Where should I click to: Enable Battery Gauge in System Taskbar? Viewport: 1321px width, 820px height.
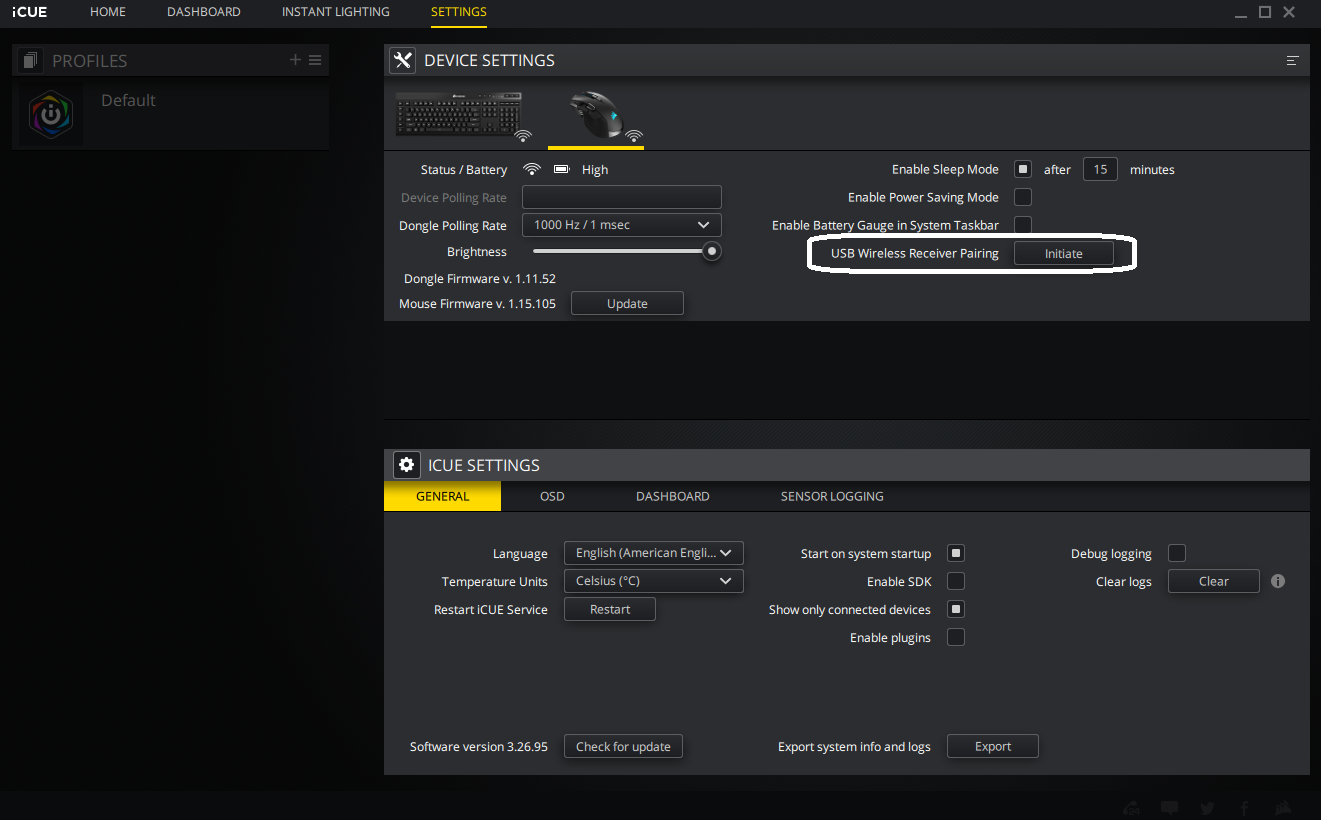[x=1023, y=225]
